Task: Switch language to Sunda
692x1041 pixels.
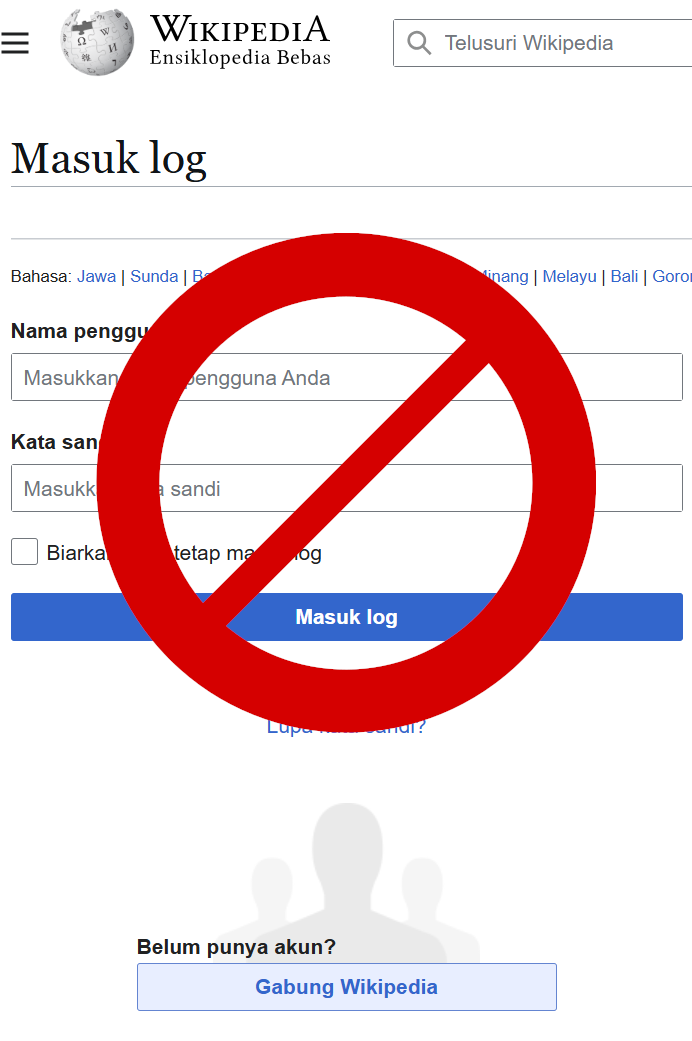Action: pos(154,276)
